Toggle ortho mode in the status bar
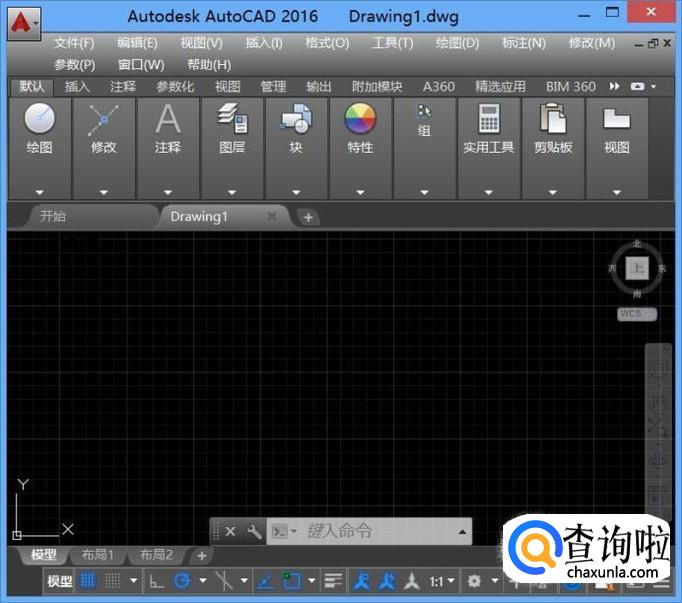The image size is (682, 603). [x=157, y=581]
